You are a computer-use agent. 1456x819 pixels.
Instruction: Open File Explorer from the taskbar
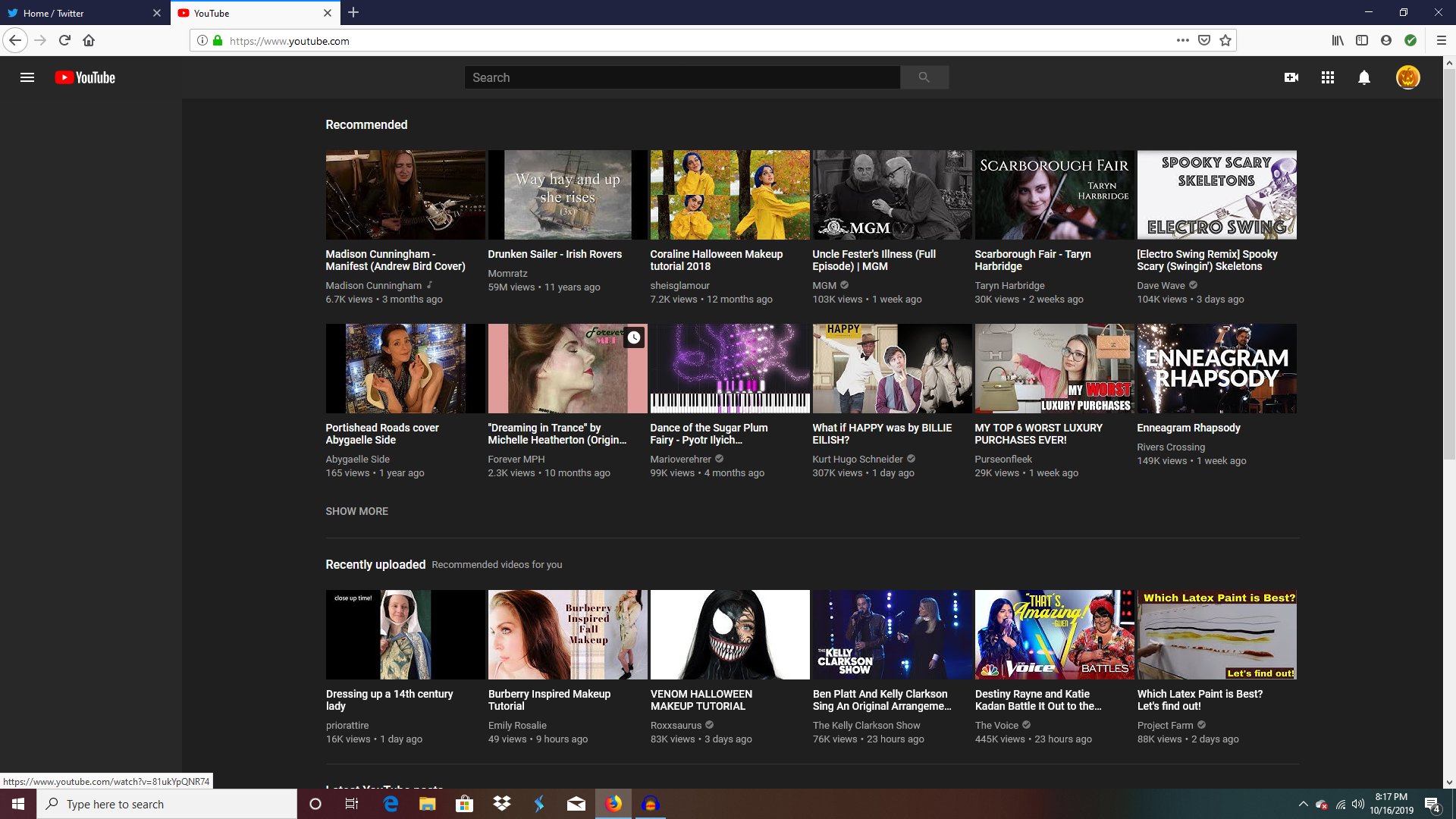pos(428,804)
